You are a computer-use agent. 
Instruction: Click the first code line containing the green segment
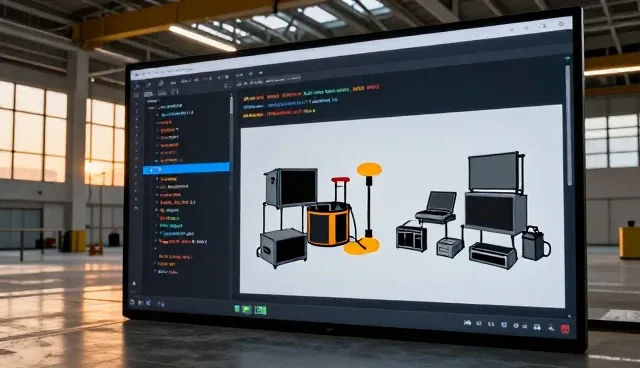[311, 94]
